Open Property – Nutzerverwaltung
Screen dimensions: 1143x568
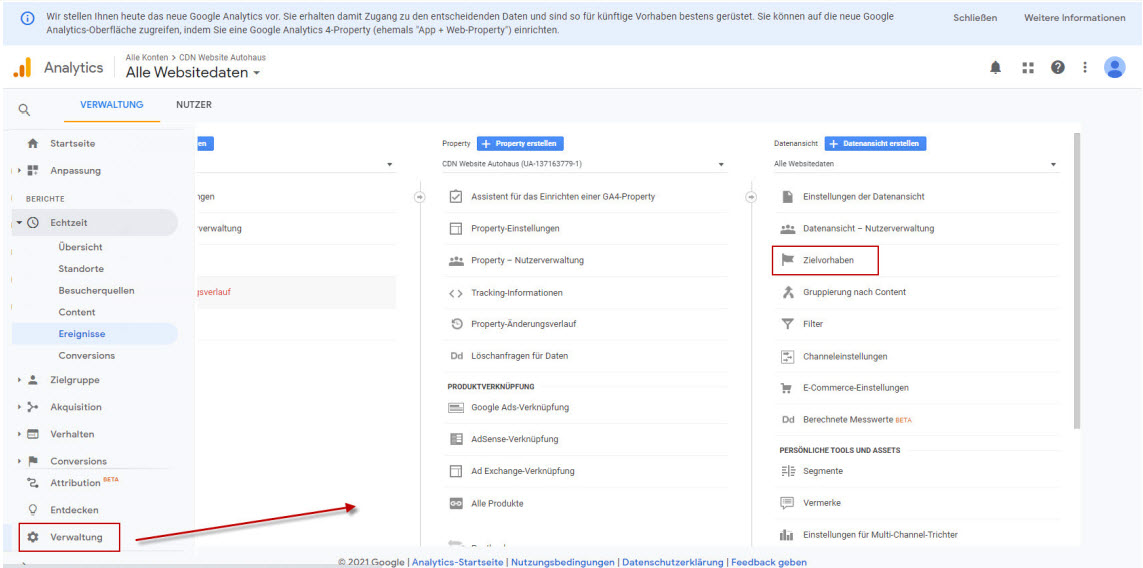coord(527,260)
